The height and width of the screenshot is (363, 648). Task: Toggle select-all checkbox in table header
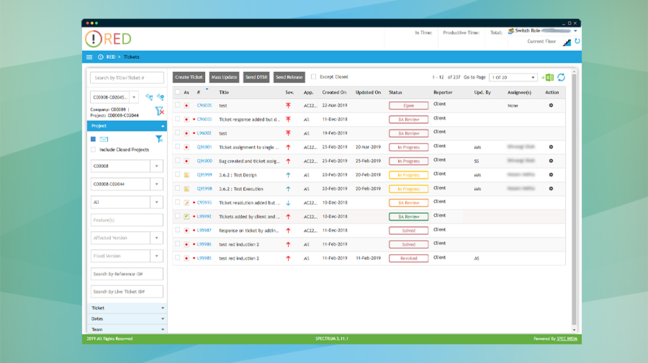click(x=178, y=92)
